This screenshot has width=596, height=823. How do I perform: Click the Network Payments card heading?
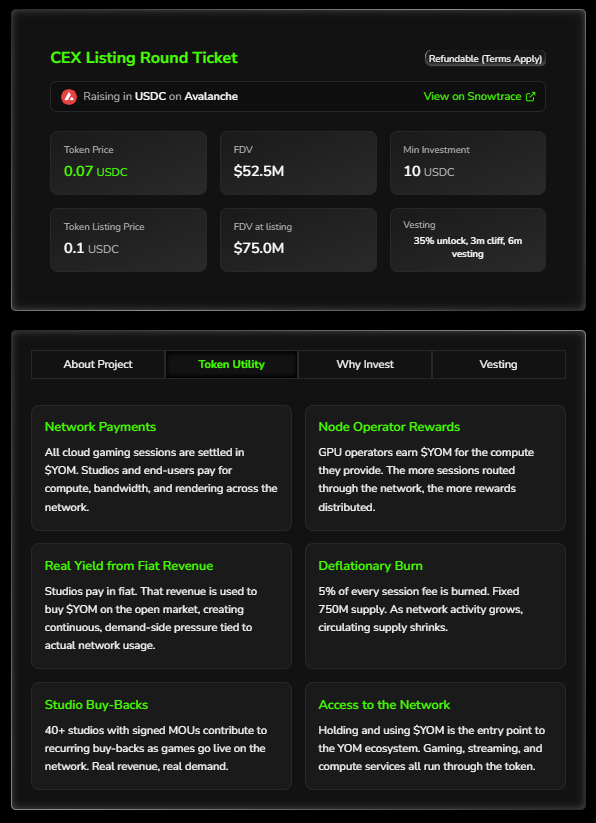pos(100,427)
